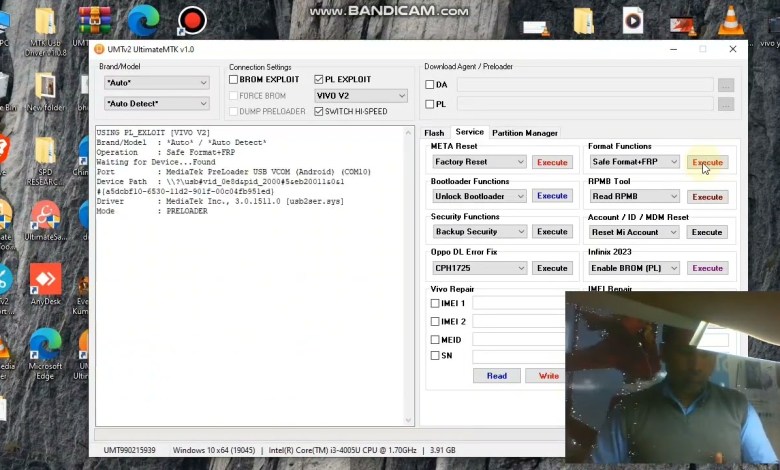Image resolution: width=780 pixels, height=470 pixels.
Task: Click the log panel scroll-up arrow
Action: [x=408, y=132]
